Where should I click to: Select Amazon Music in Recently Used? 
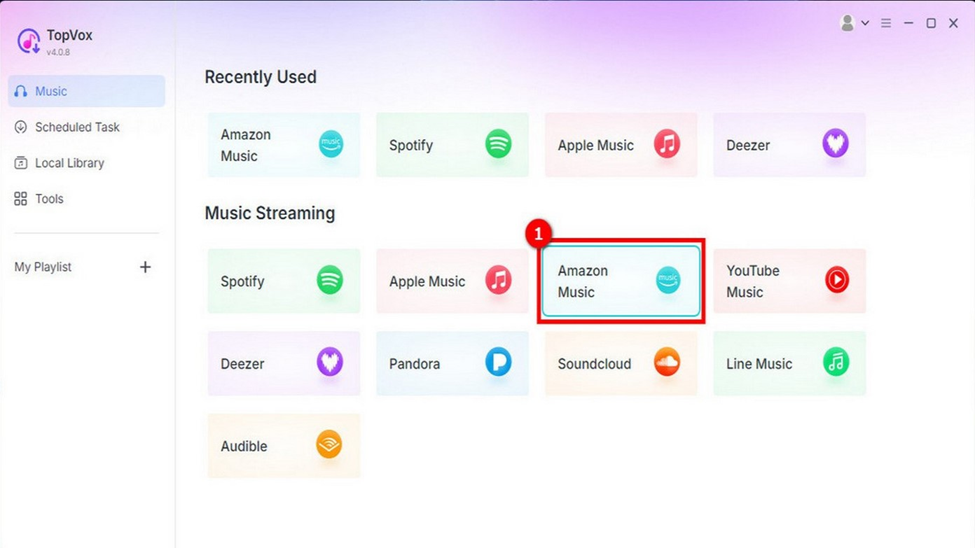tap(283, 145)
